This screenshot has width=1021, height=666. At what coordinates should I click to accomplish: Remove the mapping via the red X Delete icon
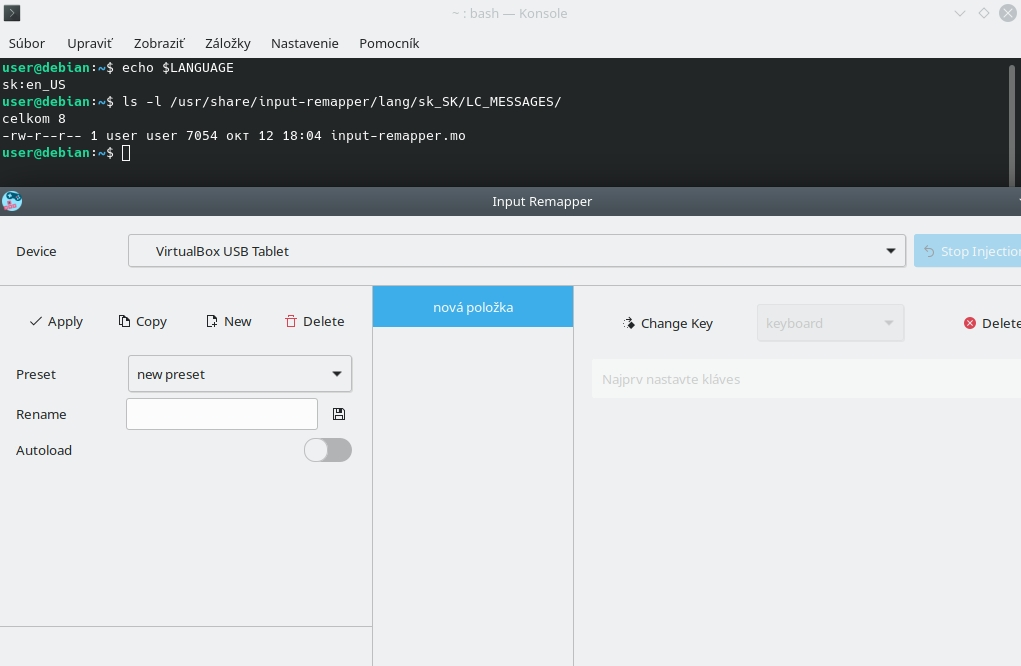click(968, 323)
